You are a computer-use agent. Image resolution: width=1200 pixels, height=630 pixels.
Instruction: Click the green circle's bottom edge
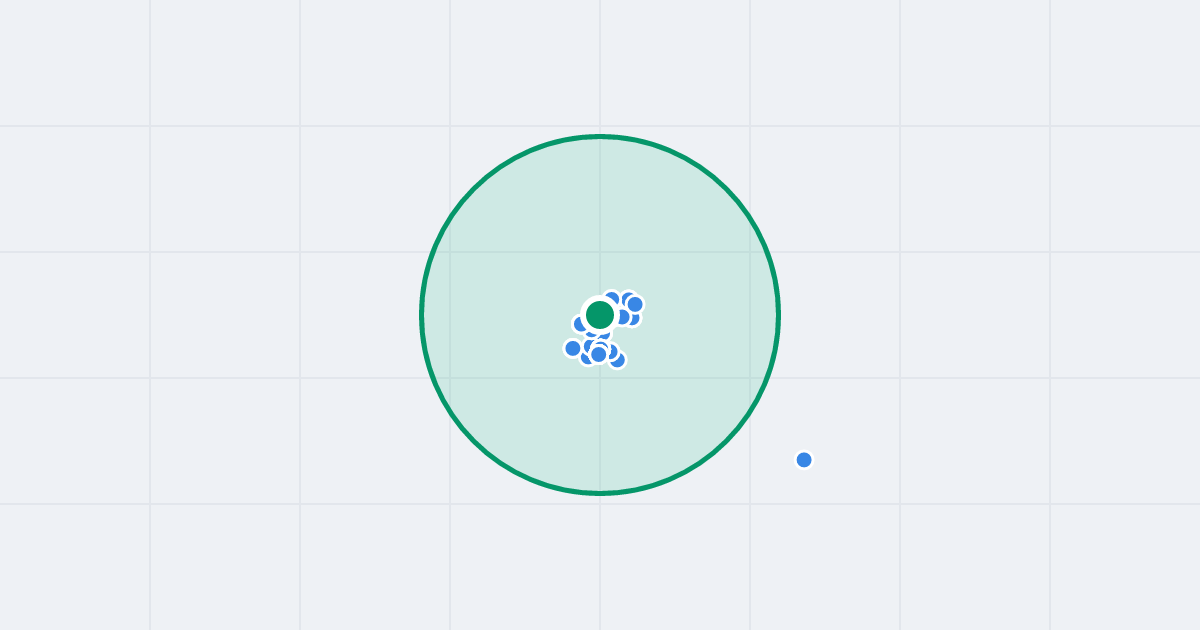tap(600, 493)
